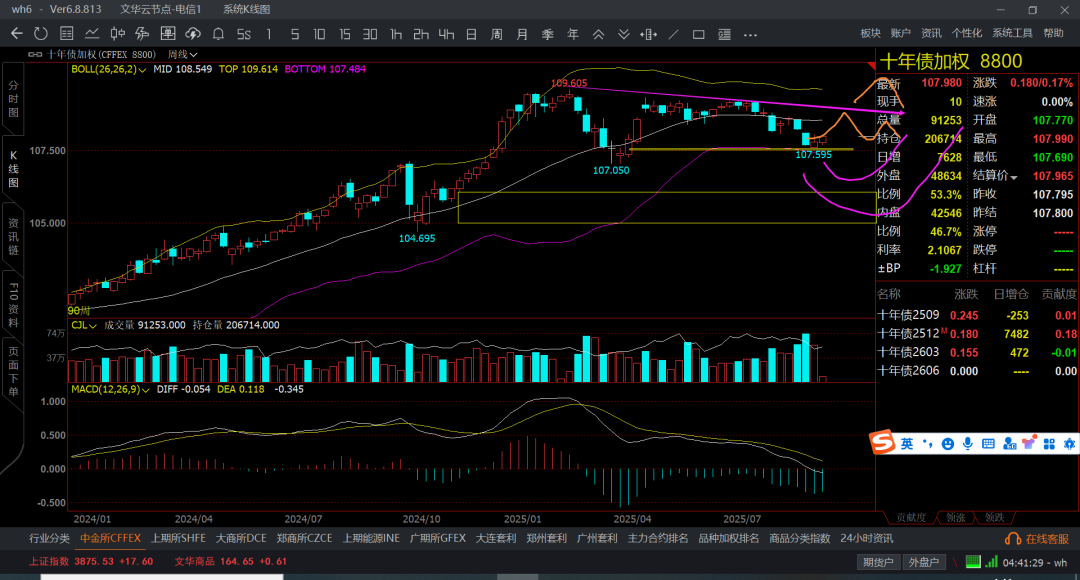
Task: Open 在线客服 online support
Action: click(x=1037, y=539)
